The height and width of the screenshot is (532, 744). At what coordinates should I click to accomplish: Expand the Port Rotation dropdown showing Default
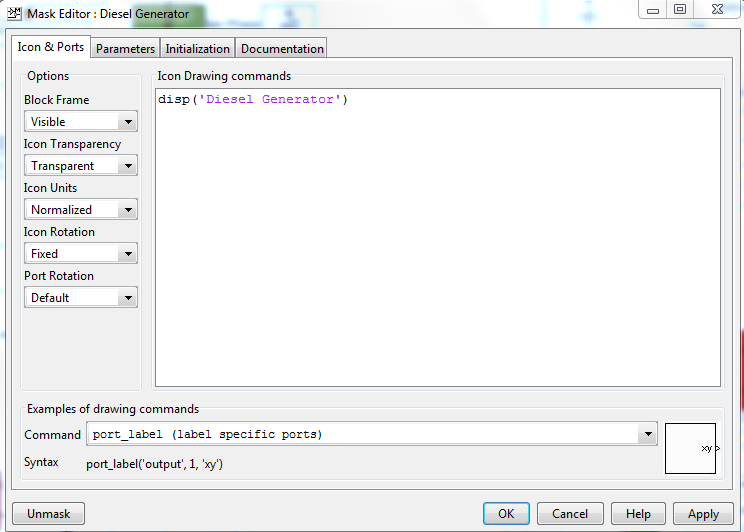tap(81, 298)
